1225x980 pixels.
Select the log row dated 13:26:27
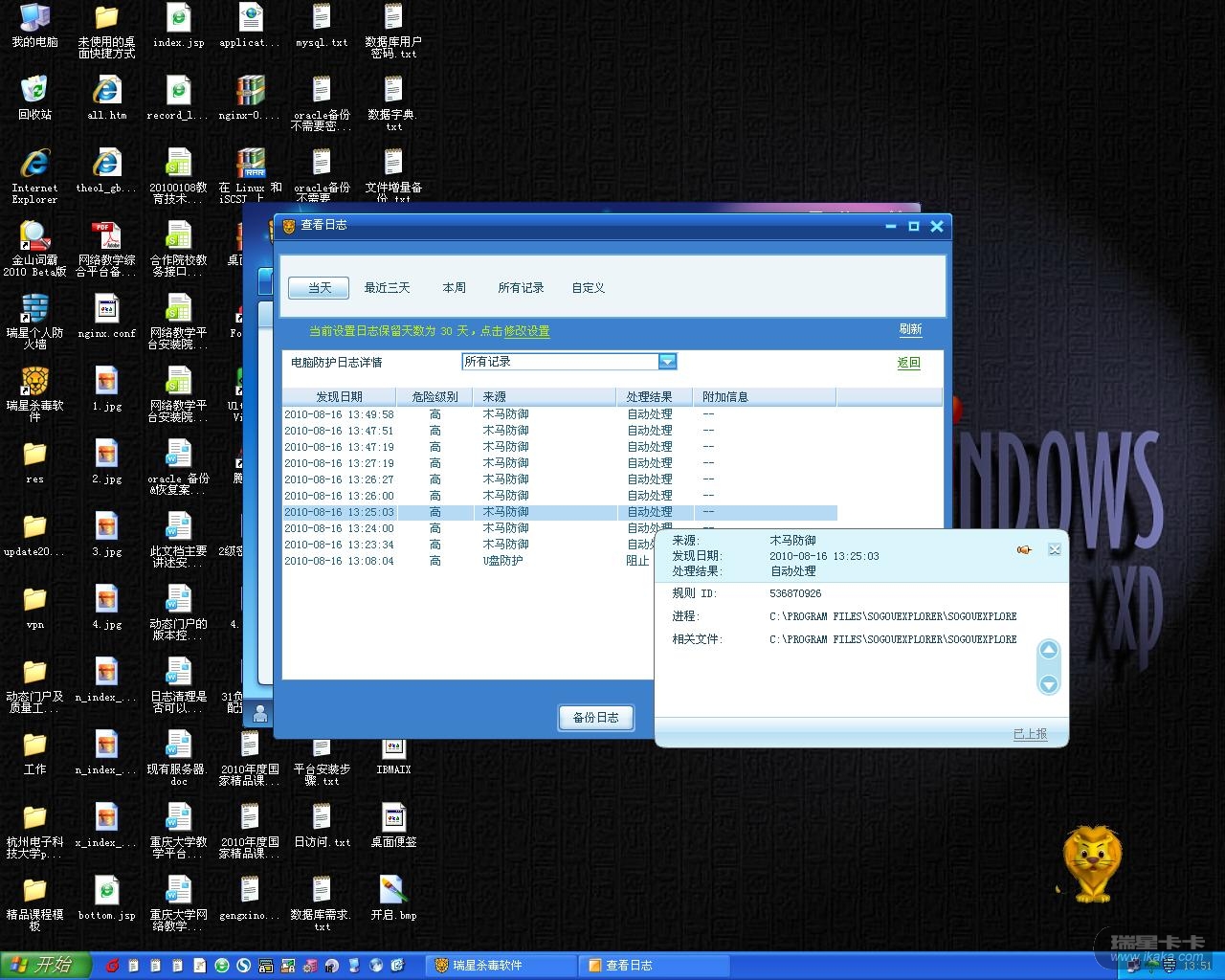coord(560,479)
